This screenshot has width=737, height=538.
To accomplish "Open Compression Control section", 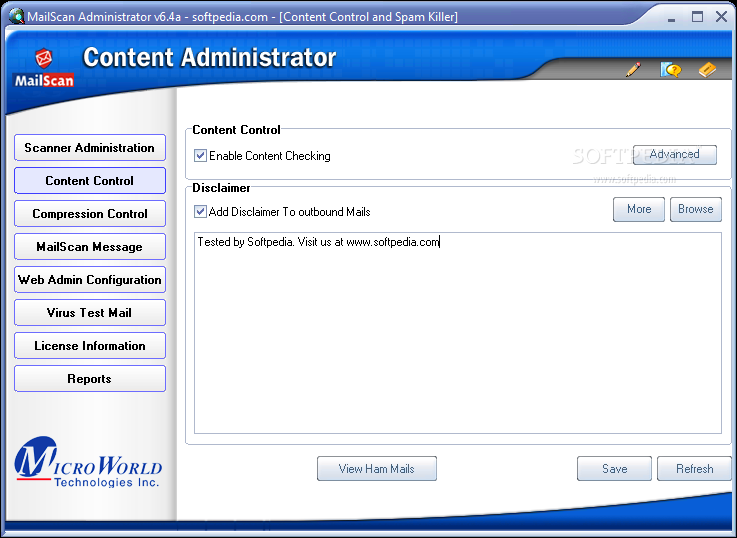I will pyautogui.click(x=90, y=213).
